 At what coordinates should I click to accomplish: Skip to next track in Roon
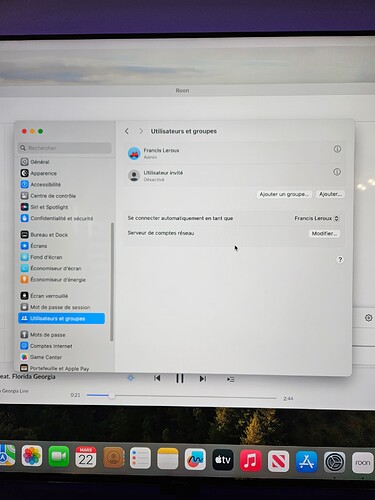click(203, 379)
